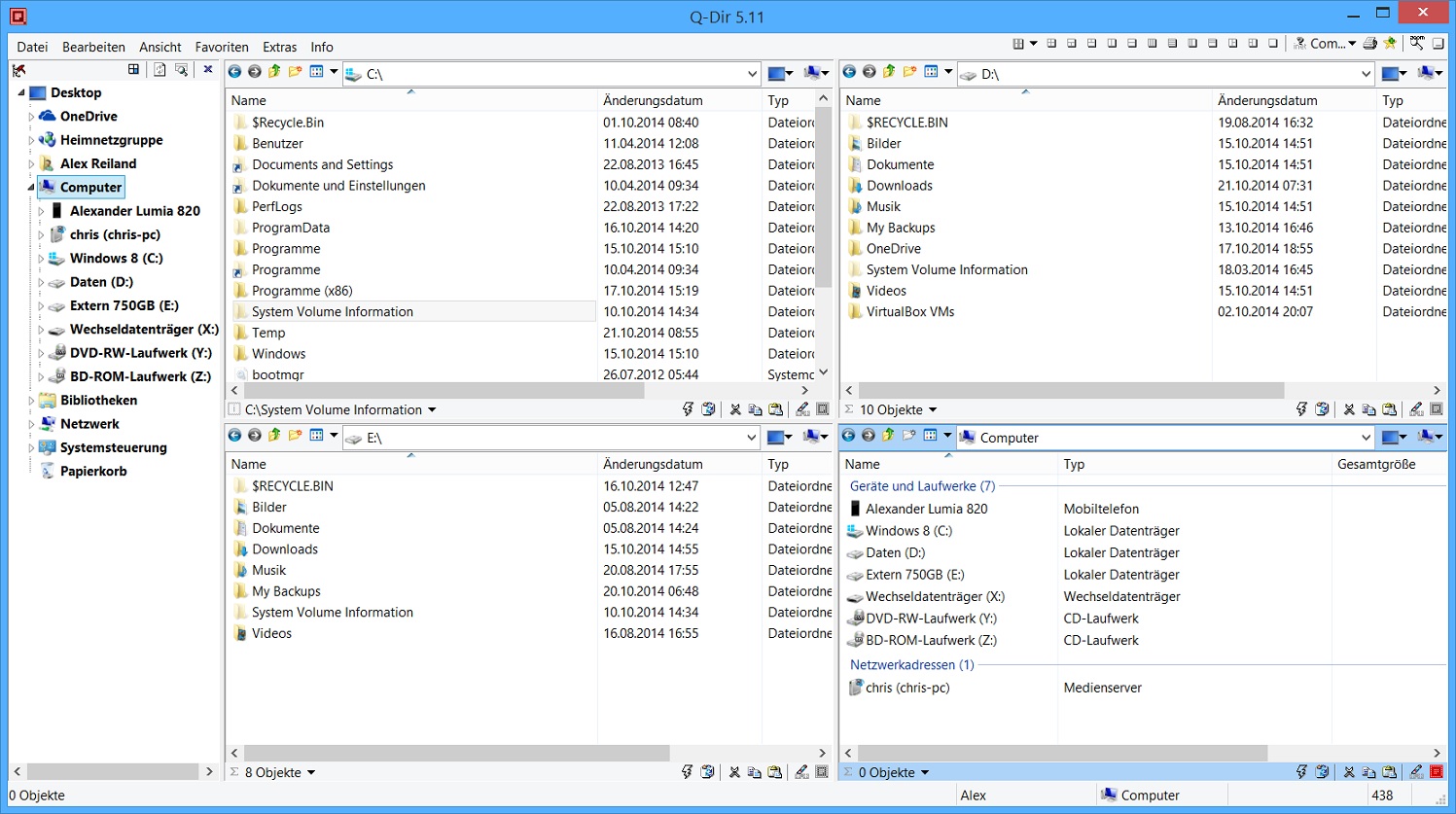Sort E:\ pane by Typ column
The height and width of the screenshot is (814, 1456).
(x=797, y=465)
